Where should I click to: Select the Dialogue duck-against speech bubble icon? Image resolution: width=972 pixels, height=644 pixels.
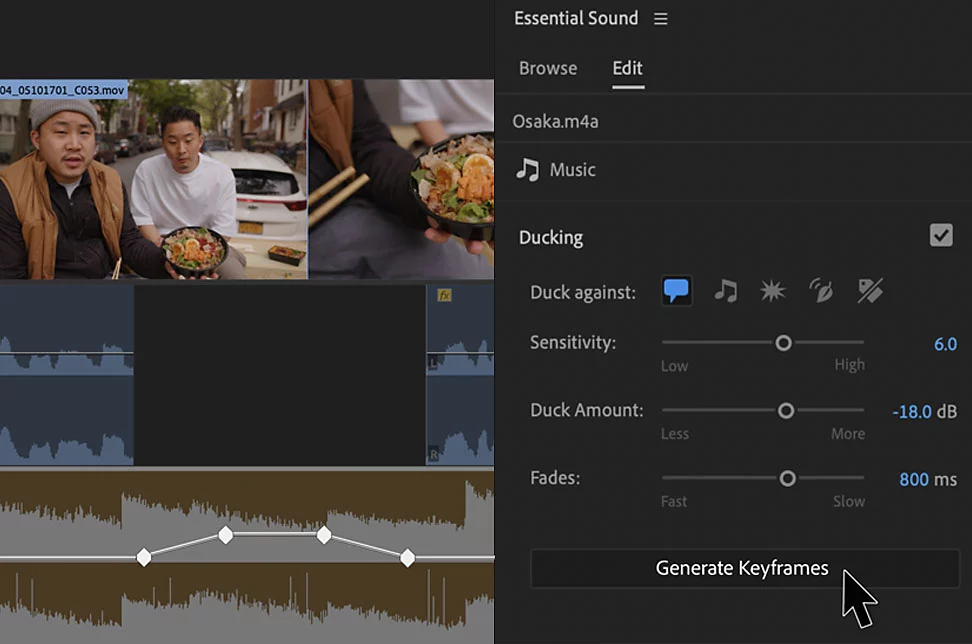(x=676, y=290)
